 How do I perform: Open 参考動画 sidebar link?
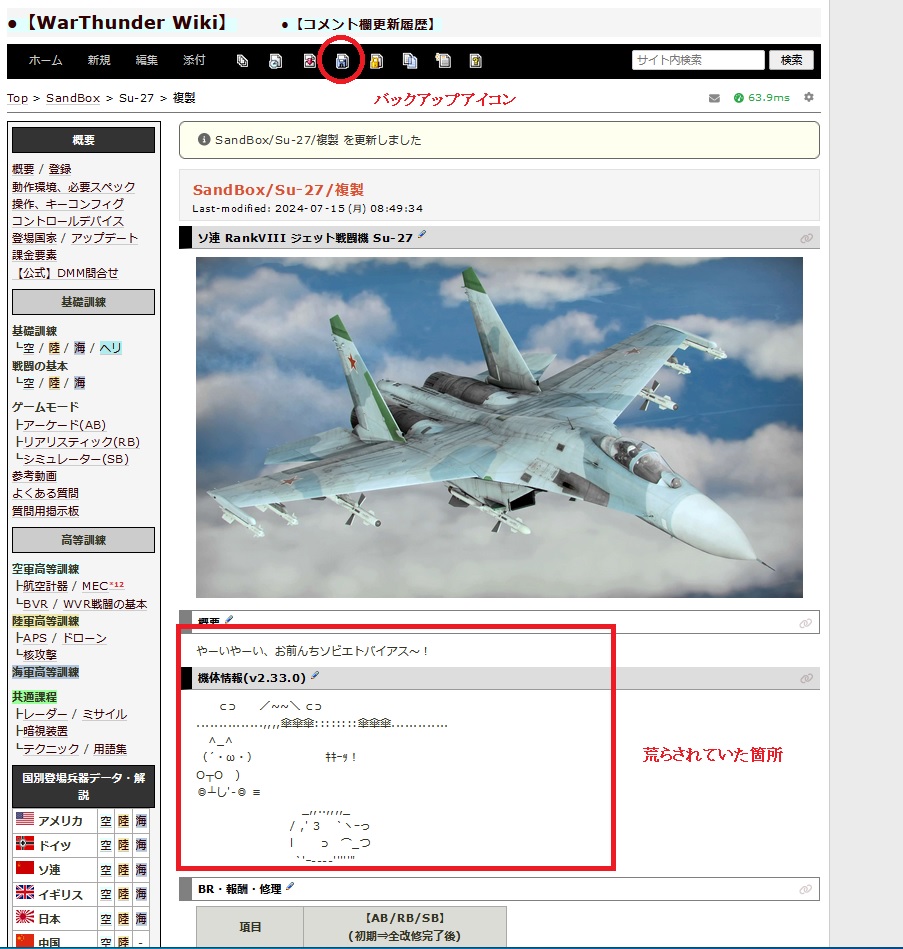tap(34, 476)
